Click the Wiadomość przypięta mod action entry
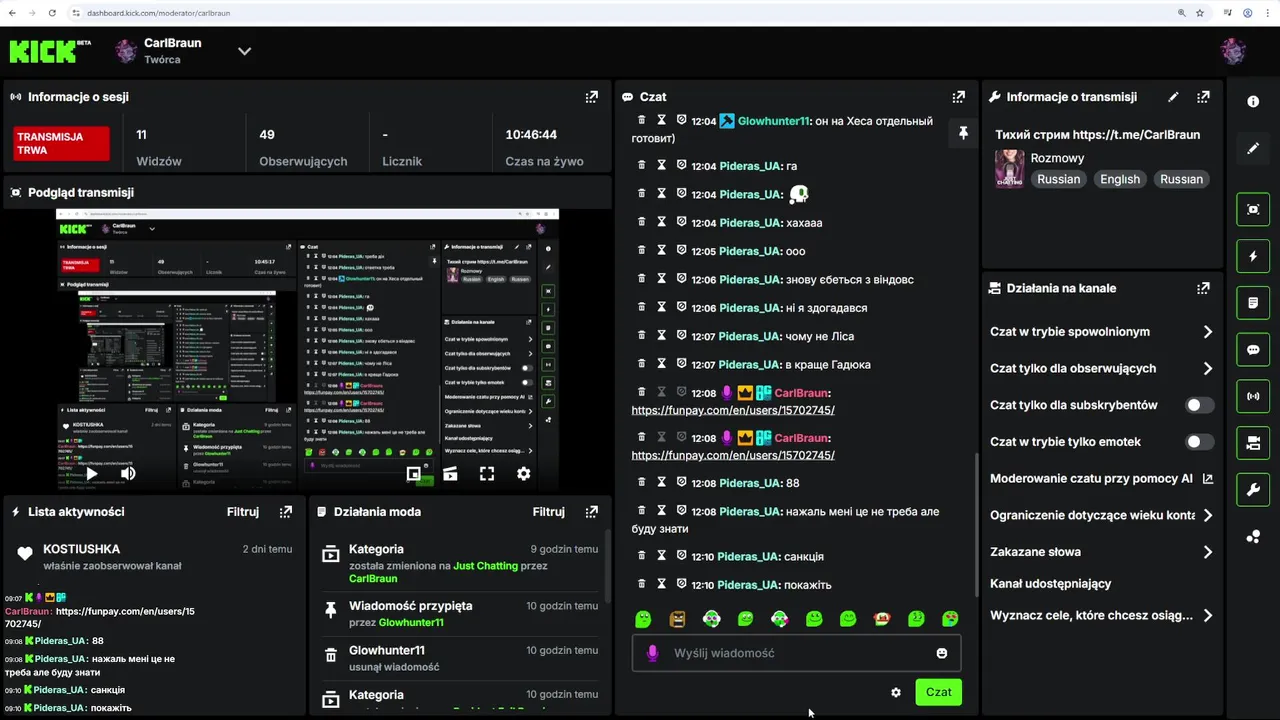 pyautogui.click(x=460, y=613)
